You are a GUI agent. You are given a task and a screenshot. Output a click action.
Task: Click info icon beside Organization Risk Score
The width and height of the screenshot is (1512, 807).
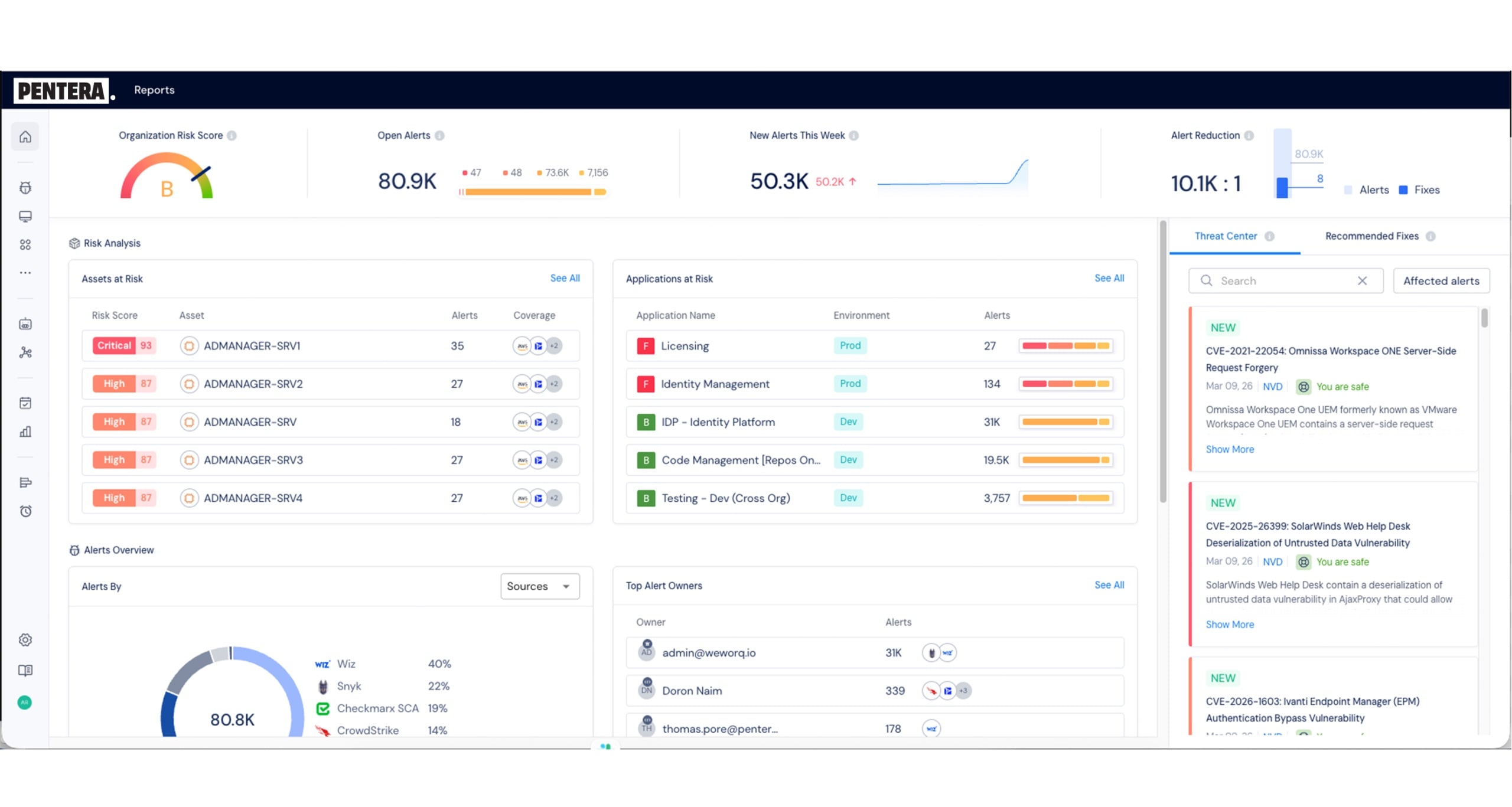(232, 136)
